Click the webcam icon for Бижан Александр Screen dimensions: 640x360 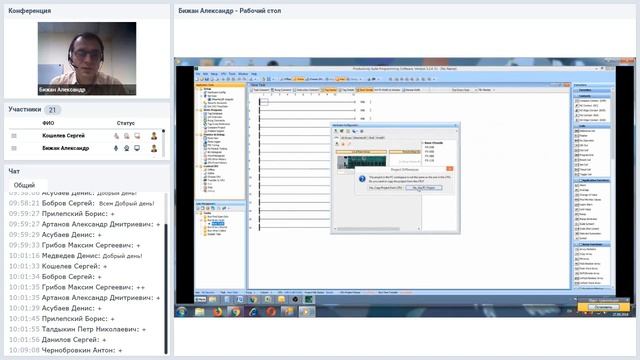tap(127, 148)
